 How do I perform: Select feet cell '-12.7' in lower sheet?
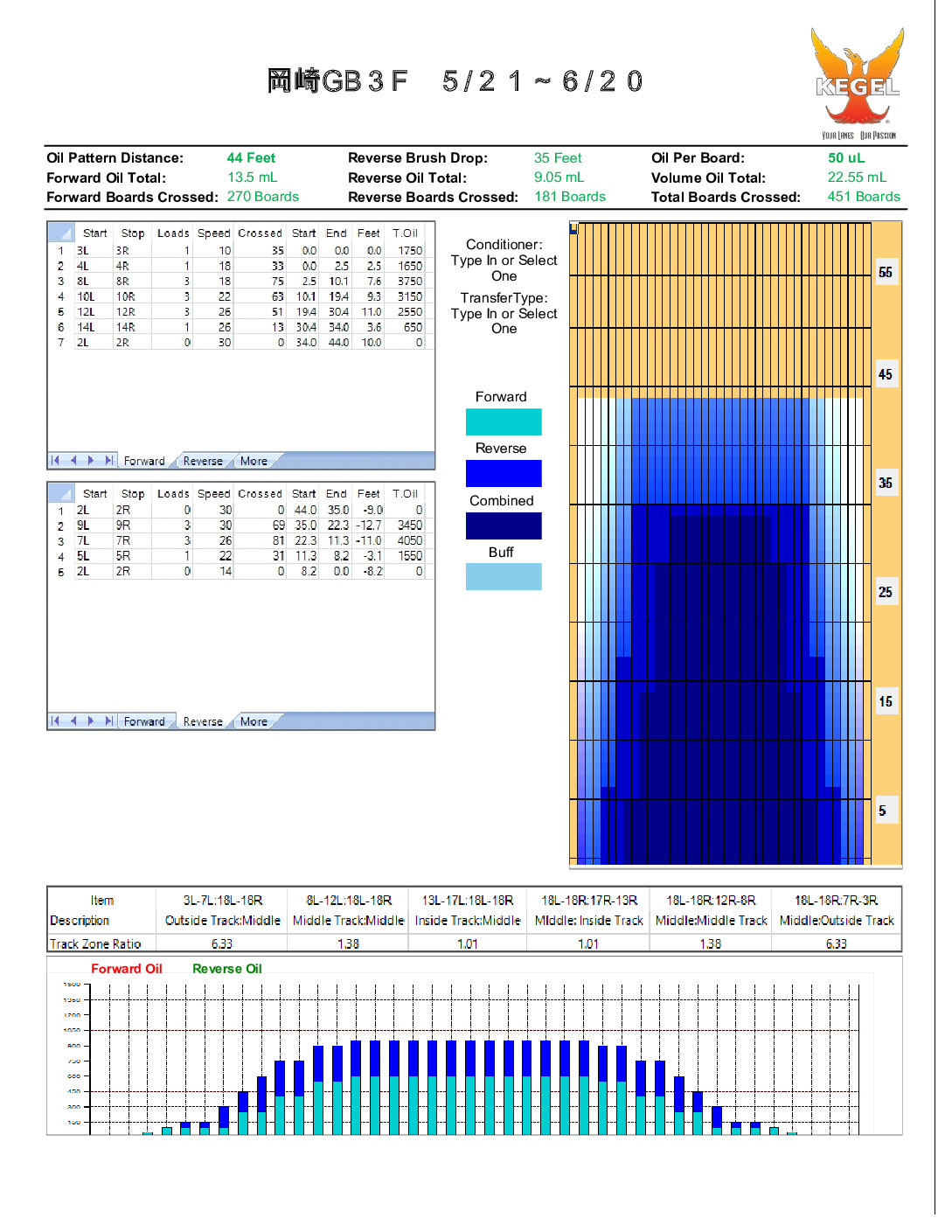pos(368,526)
